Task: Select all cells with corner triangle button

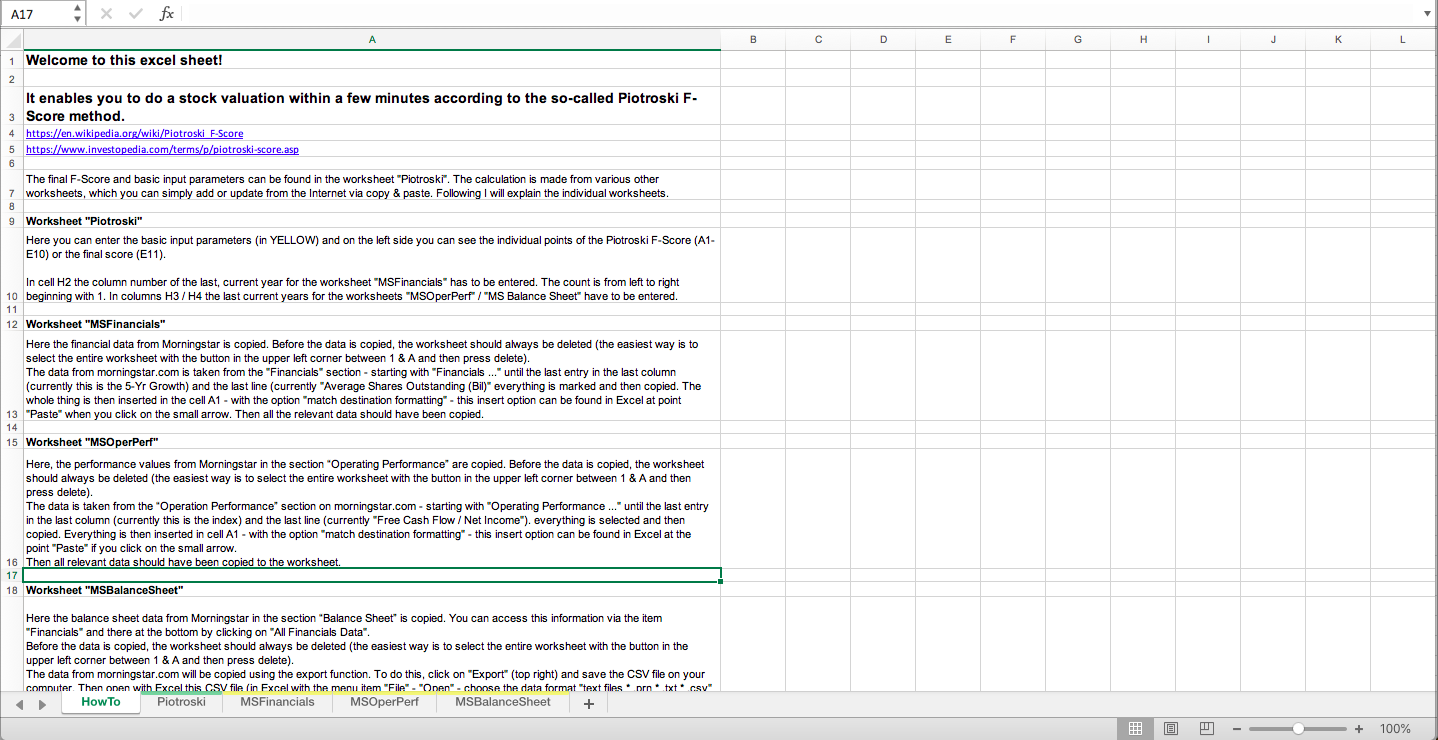Action: click(11, 40)
